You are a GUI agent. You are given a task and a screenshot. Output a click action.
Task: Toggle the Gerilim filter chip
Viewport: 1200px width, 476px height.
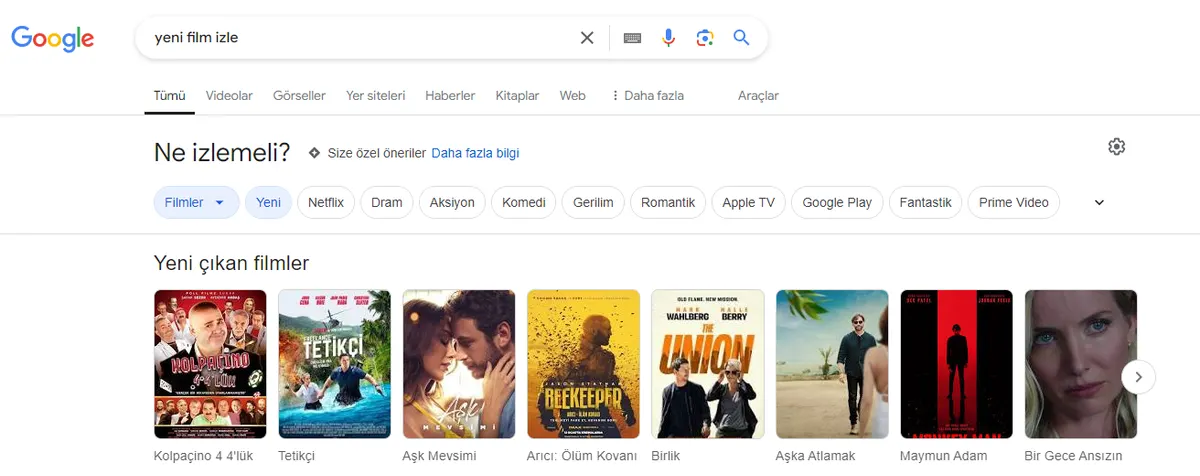coord(593,202)
